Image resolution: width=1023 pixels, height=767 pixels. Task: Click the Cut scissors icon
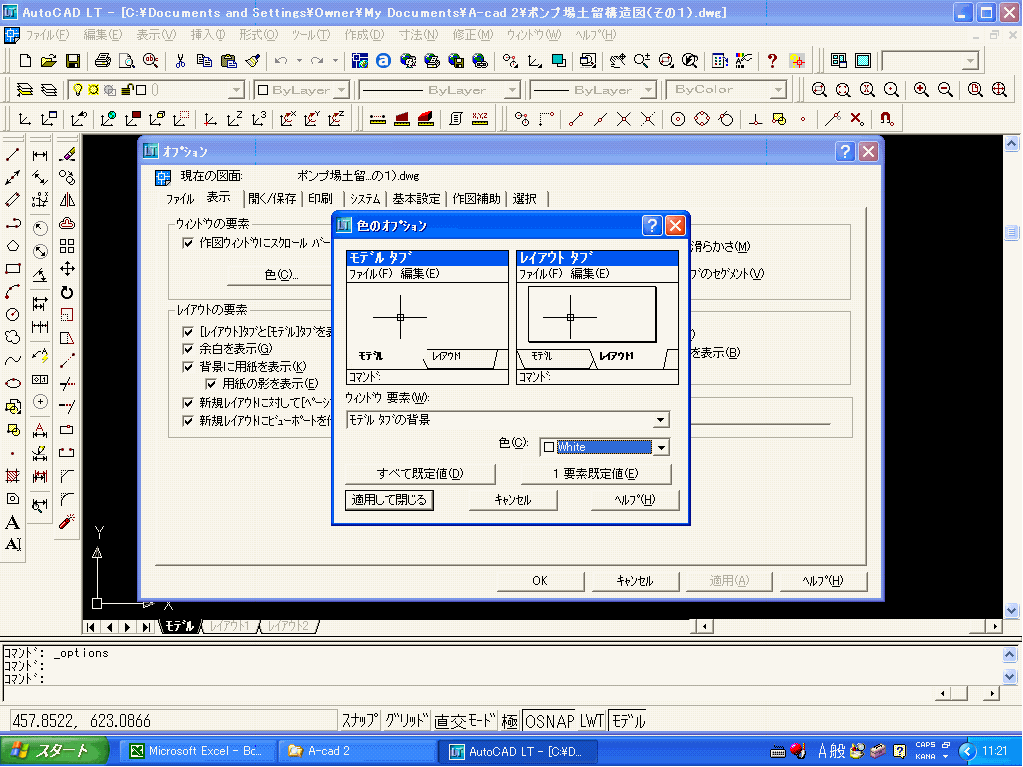coord(180,61)
